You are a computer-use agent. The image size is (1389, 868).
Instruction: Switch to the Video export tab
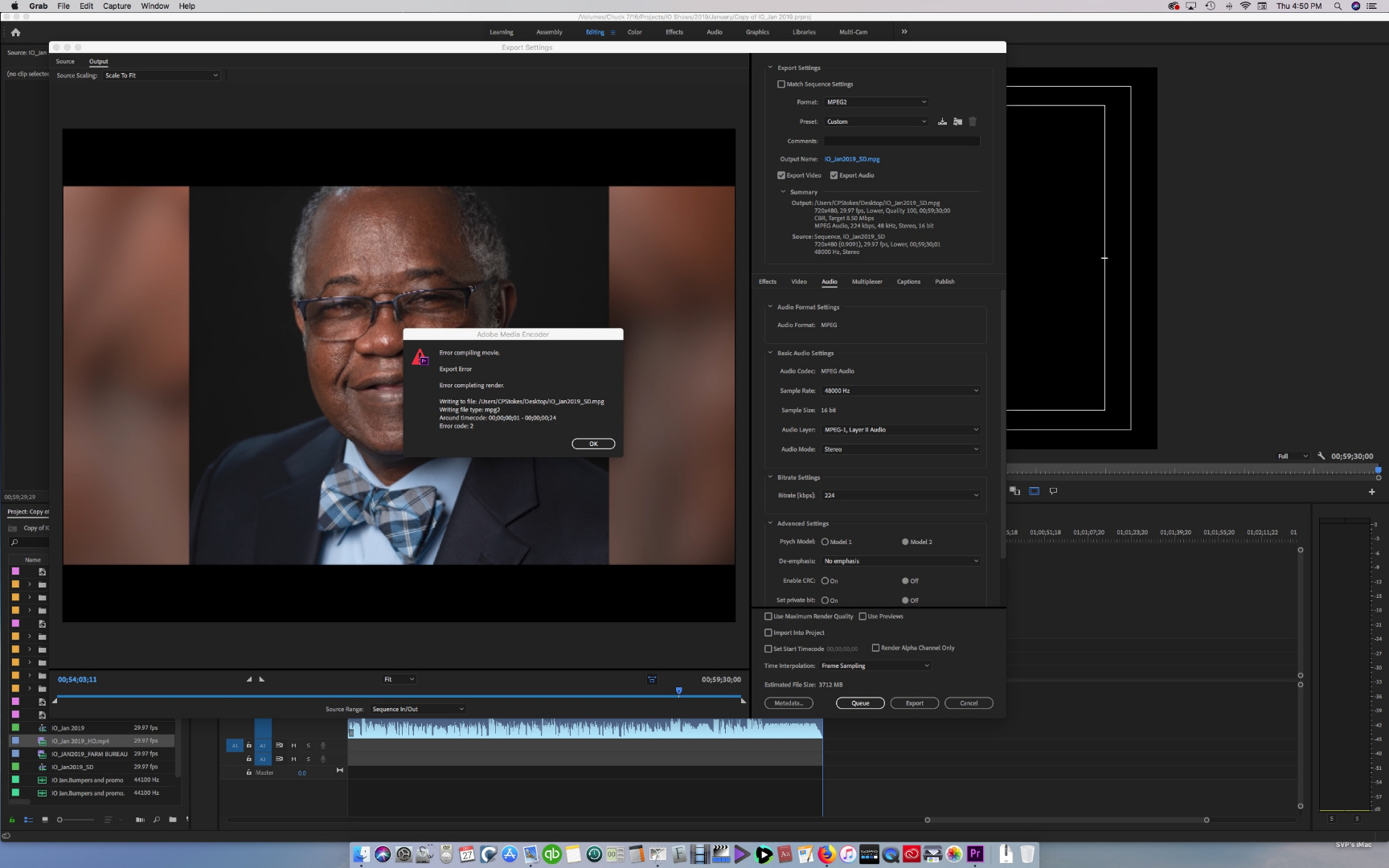click(799, 281)
